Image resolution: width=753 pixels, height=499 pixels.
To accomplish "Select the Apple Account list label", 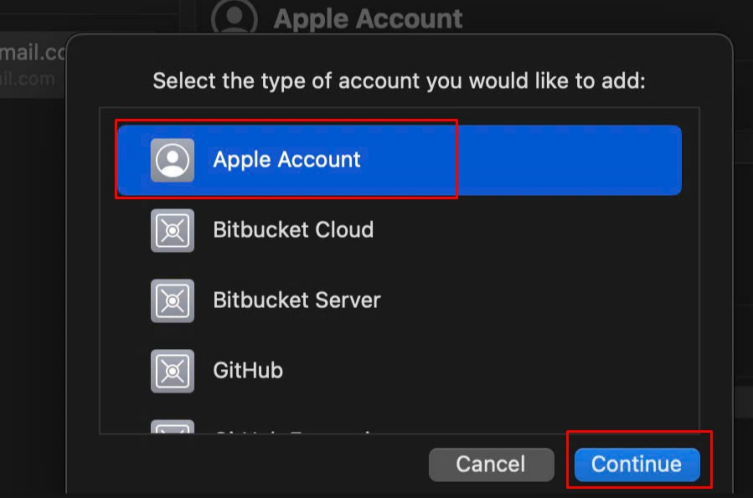I will tap(286, 160).
